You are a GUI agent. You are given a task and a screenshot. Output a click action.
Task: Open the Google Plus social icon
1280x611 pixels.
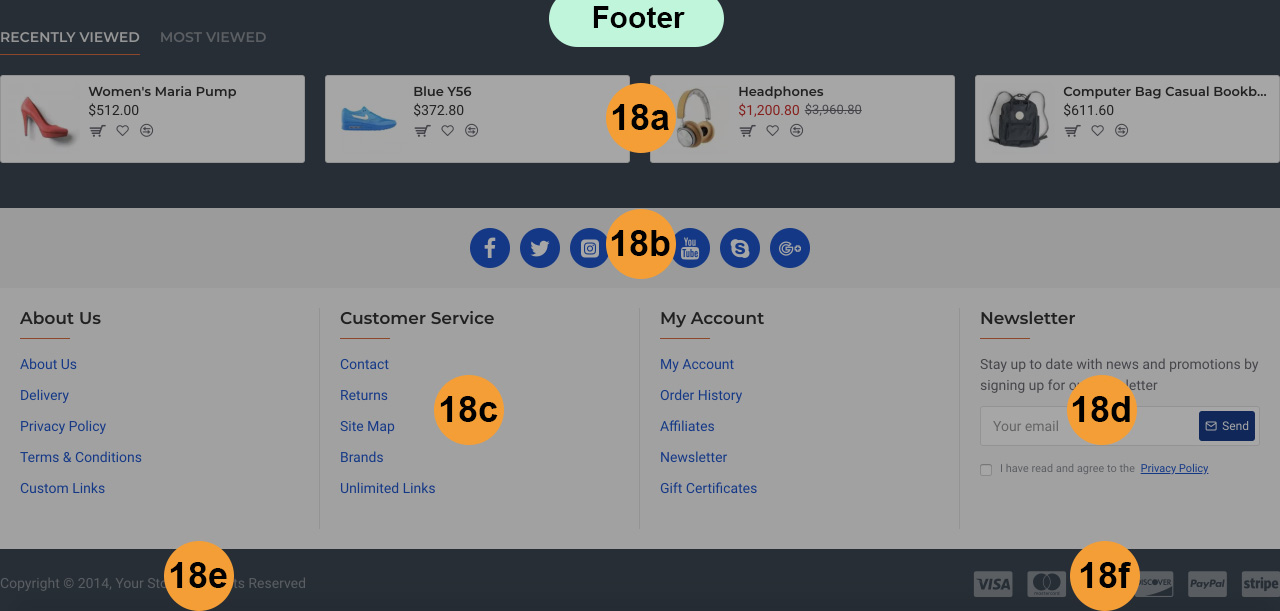[790, 248]
